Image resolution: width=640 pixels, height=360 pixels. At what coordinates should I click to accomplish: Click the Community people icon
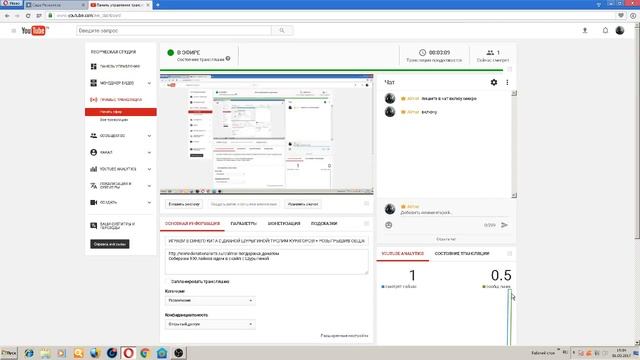click(x=93, y=136)
